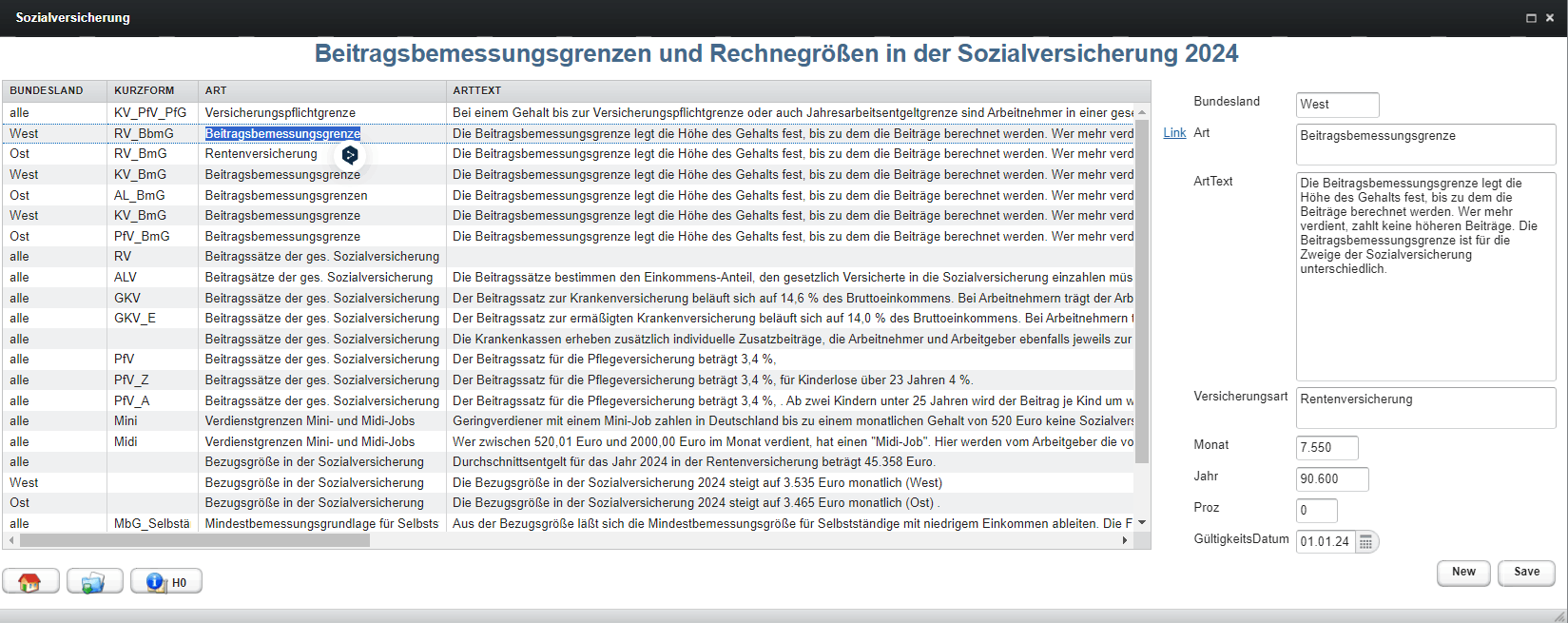Select the PfV_A cell

click(x=152, y=400)
